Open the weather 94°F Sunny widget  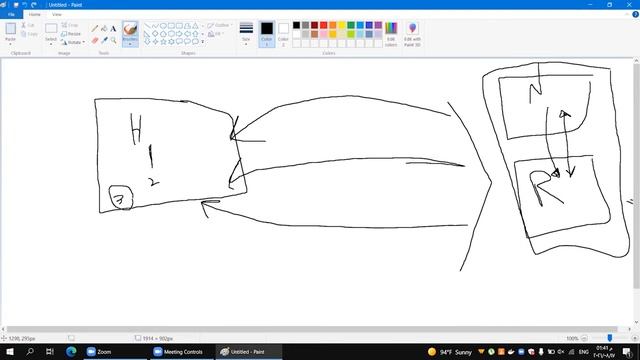[450, 352]
